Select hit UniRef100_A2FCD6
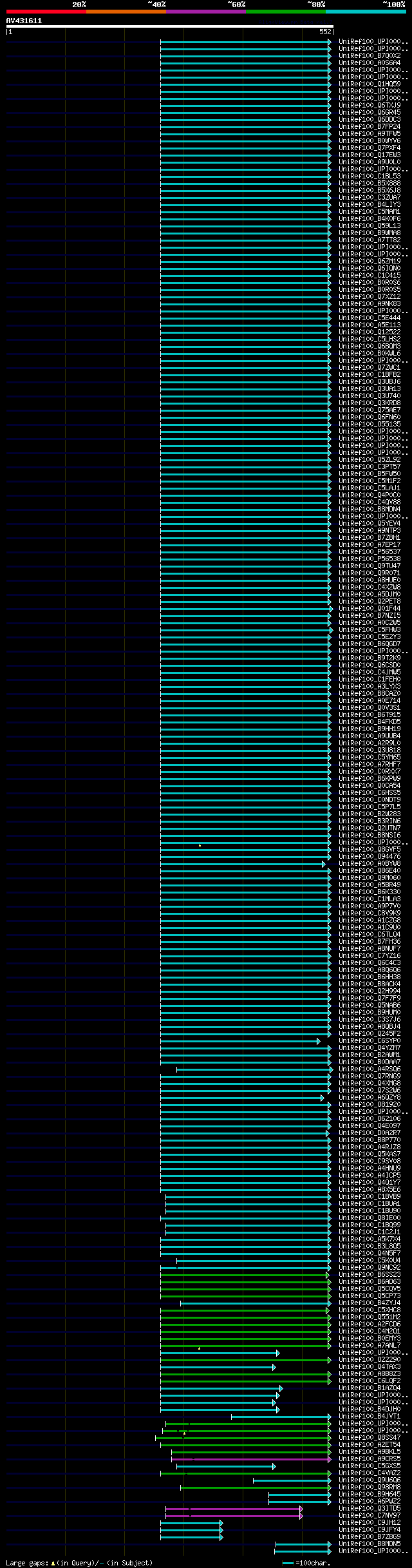 pos(370,1324)
